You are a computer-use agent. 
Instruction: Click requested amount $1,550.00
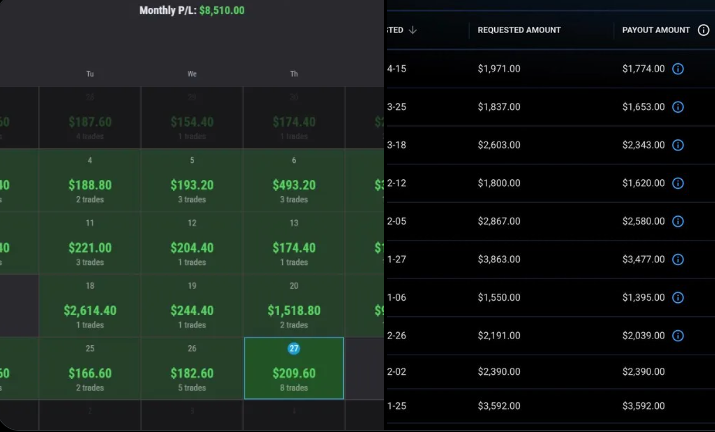[499, 297]
